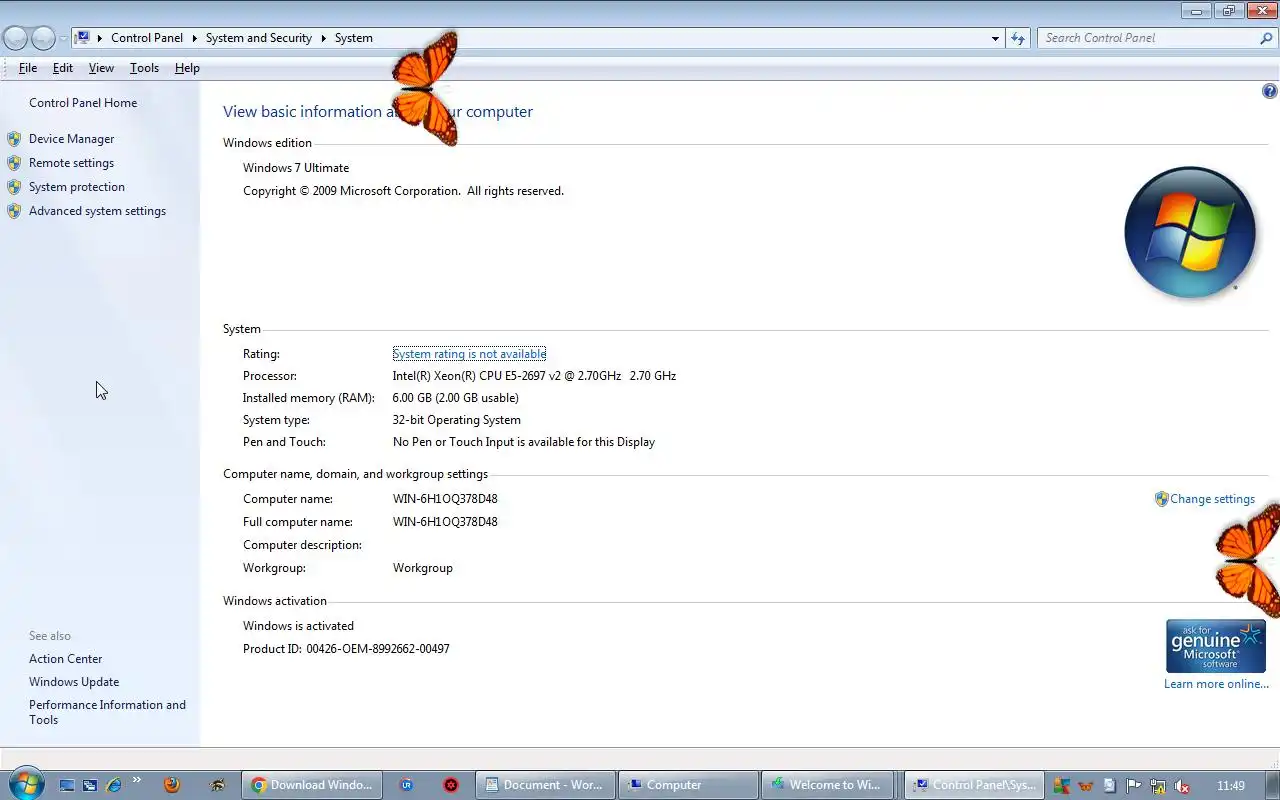Click the muted volume speaker tray icon

point(1182,786)
